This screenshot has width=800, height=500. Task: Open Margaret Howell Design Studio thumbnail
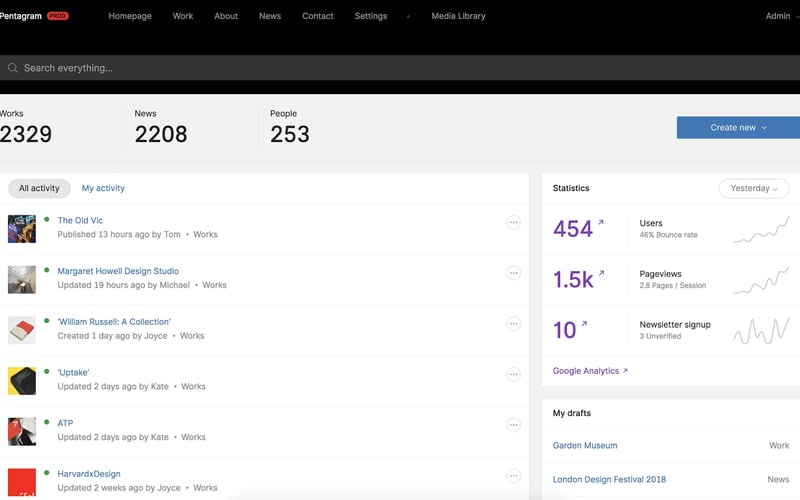tap(22, 279)
